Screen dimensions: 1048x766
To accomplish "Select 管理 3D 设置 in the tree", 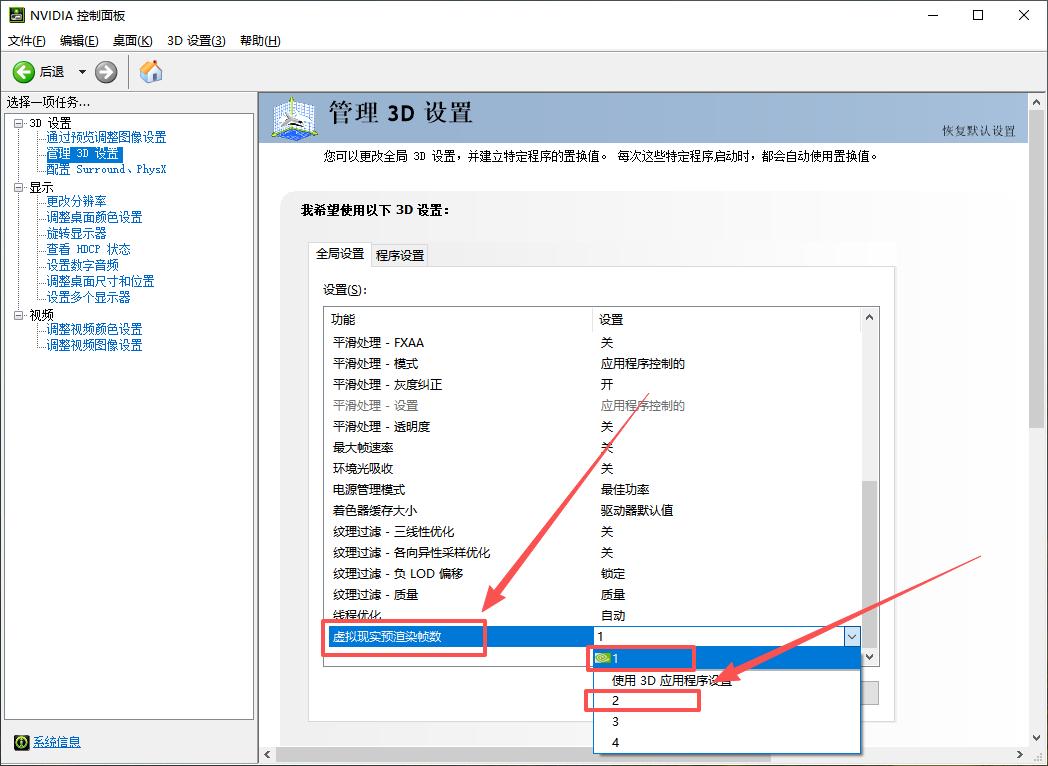I will click(83, 153).
